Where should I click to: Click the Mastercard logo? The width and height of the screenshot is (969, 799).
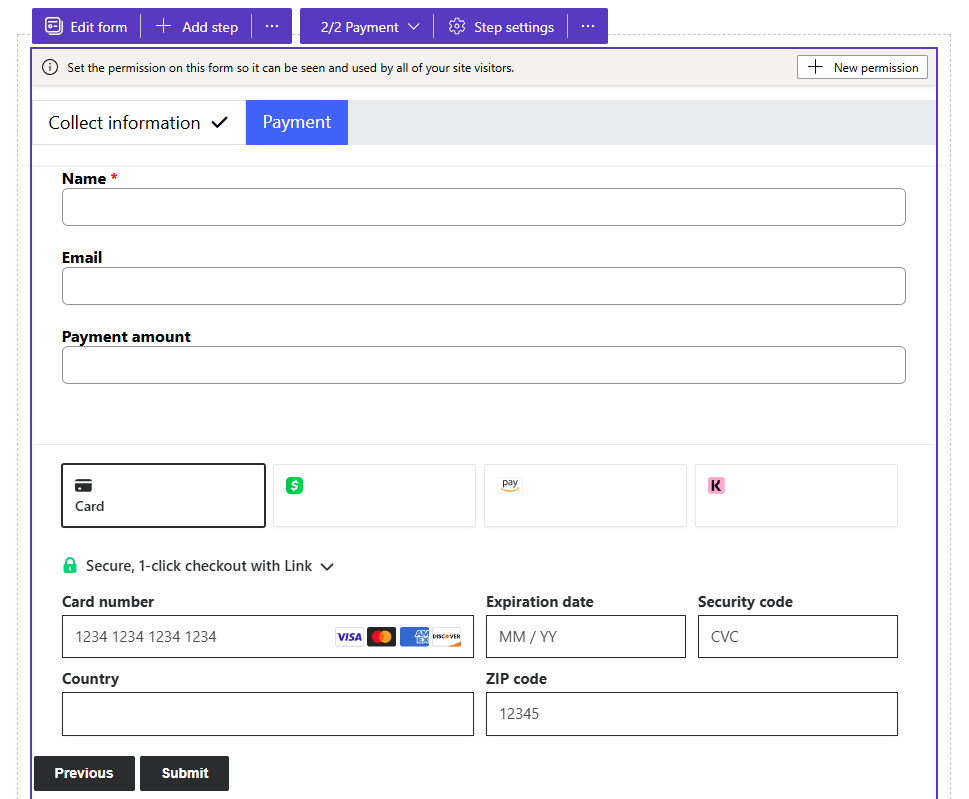(x=381, y=636)
